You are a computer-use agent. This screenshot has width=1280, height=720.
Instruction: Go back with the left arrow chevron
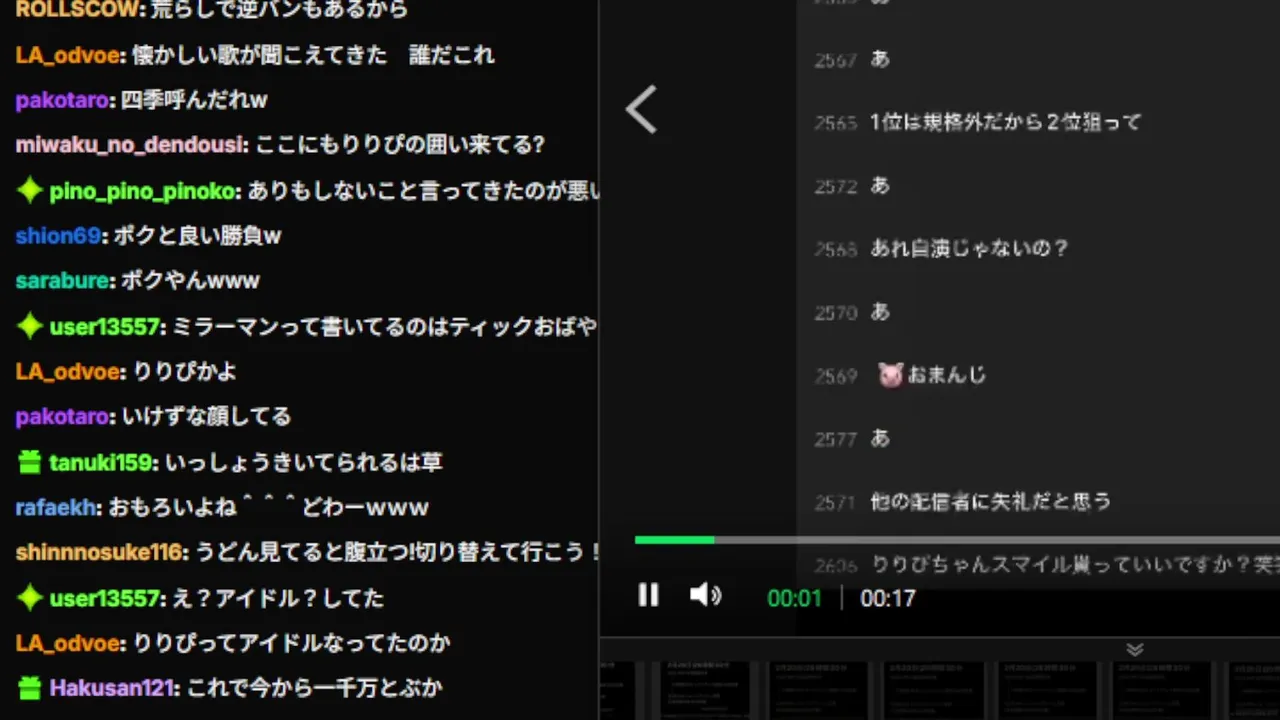[x=642, y=109]
